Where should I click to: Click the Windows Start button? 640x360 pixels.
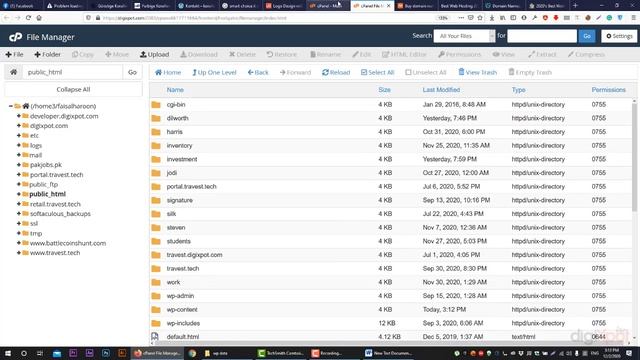8,353
